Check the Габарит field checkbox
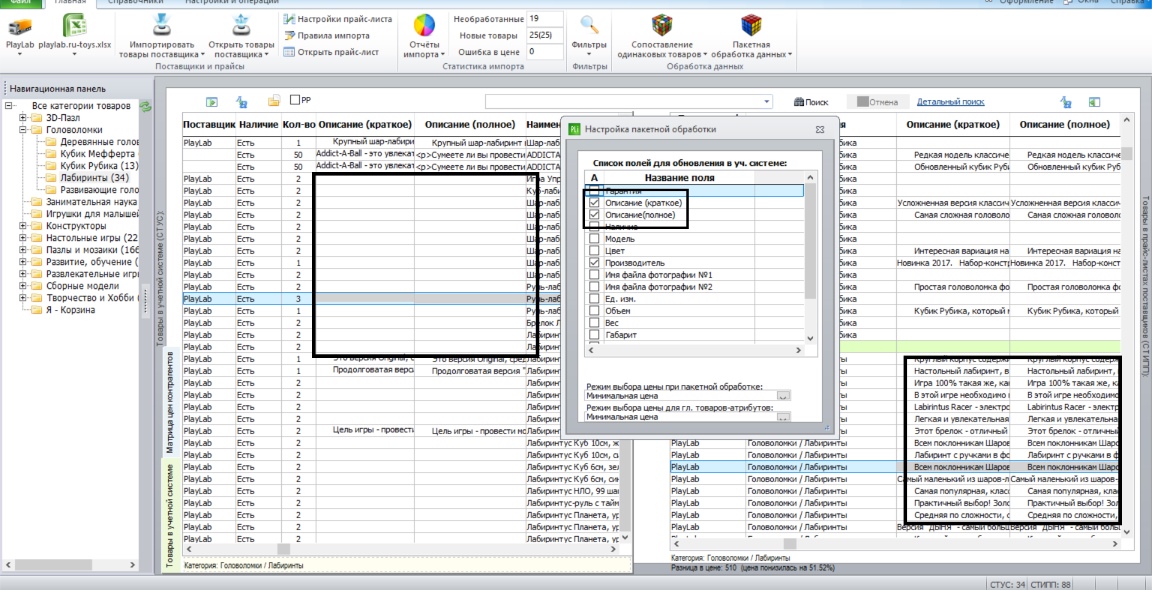The image size is (1152, 590). 594,335
